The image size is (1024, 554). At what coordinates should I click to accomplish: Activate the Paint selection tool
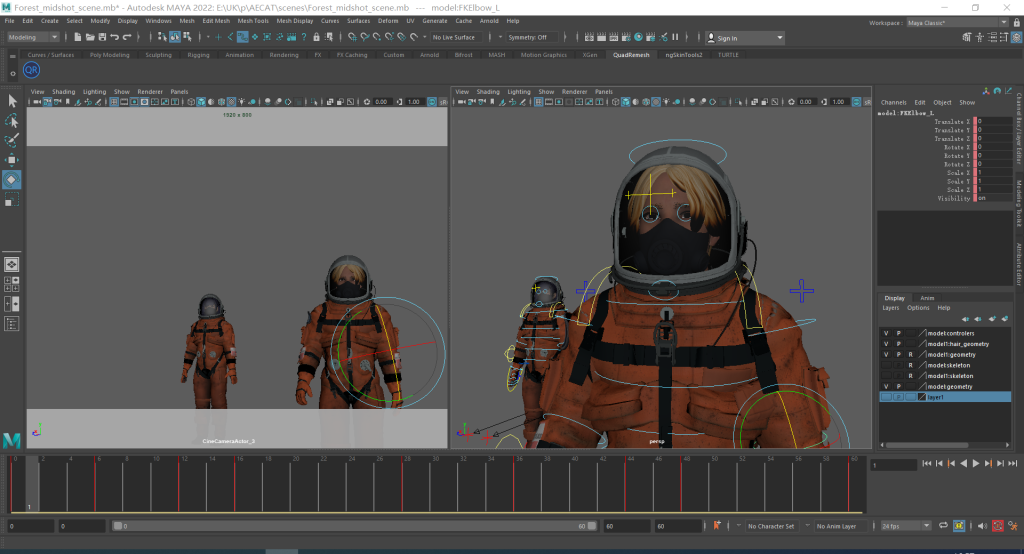pos(12,140)
